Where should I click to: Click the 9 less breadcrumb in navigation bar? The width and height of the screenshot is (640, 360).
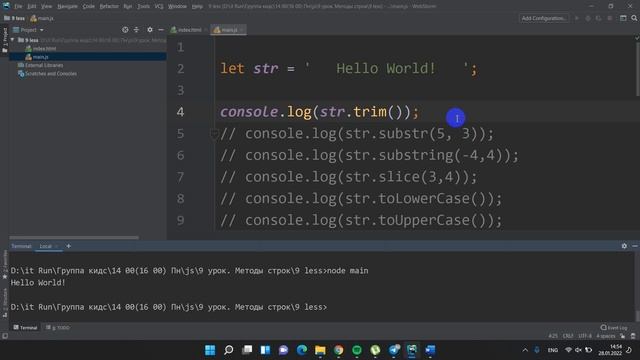click(x=14, y=18)
